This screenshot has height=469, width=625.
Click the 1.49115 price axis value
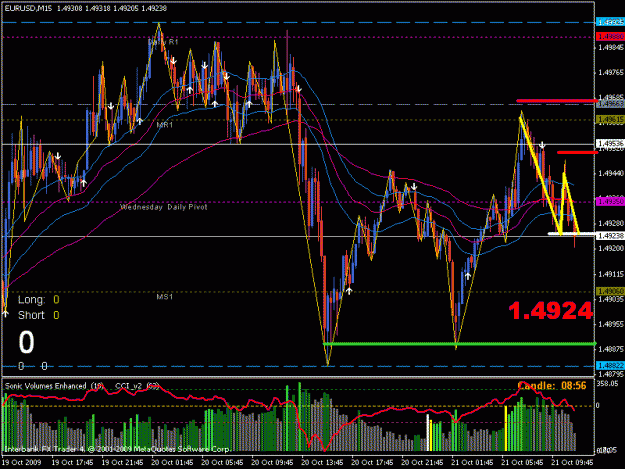tap(611, 274)
